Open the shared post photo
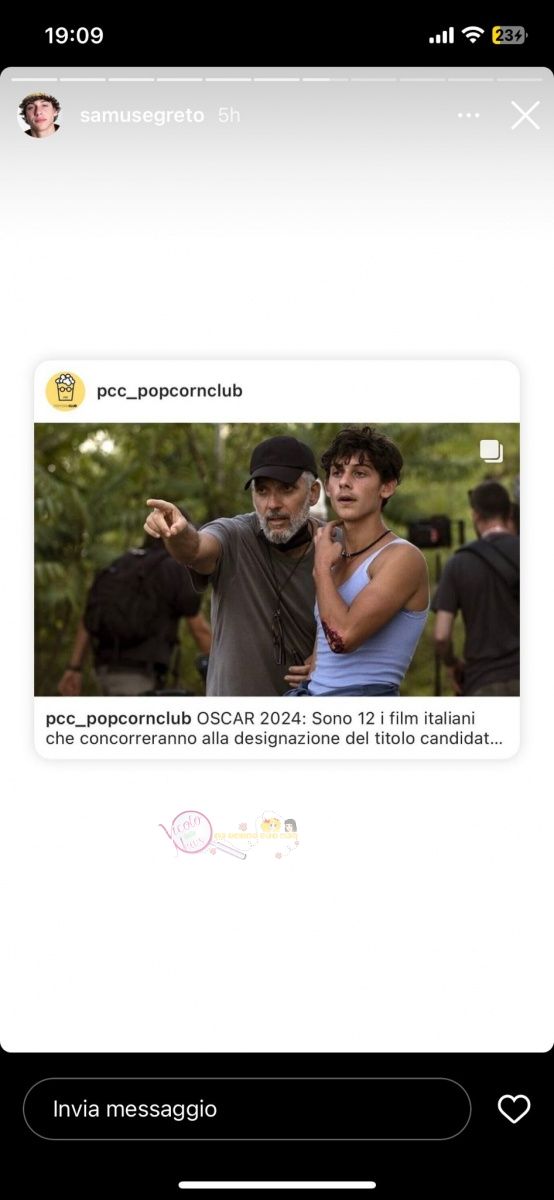 click(277, 559)
